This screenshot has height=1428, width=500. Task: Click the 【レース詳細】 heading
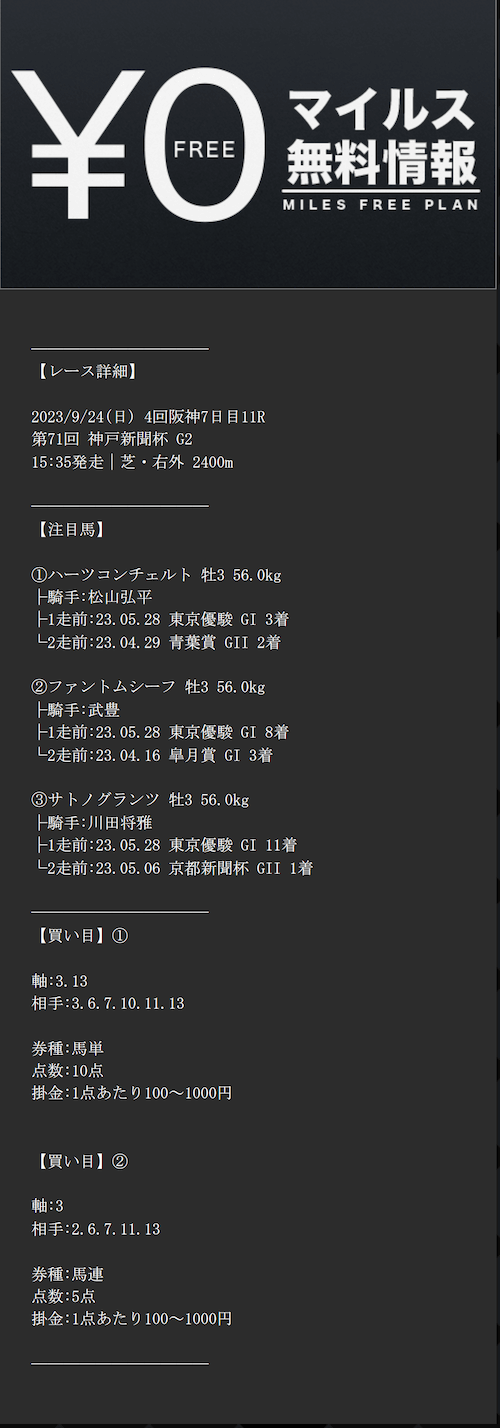[x=86, y=372]
